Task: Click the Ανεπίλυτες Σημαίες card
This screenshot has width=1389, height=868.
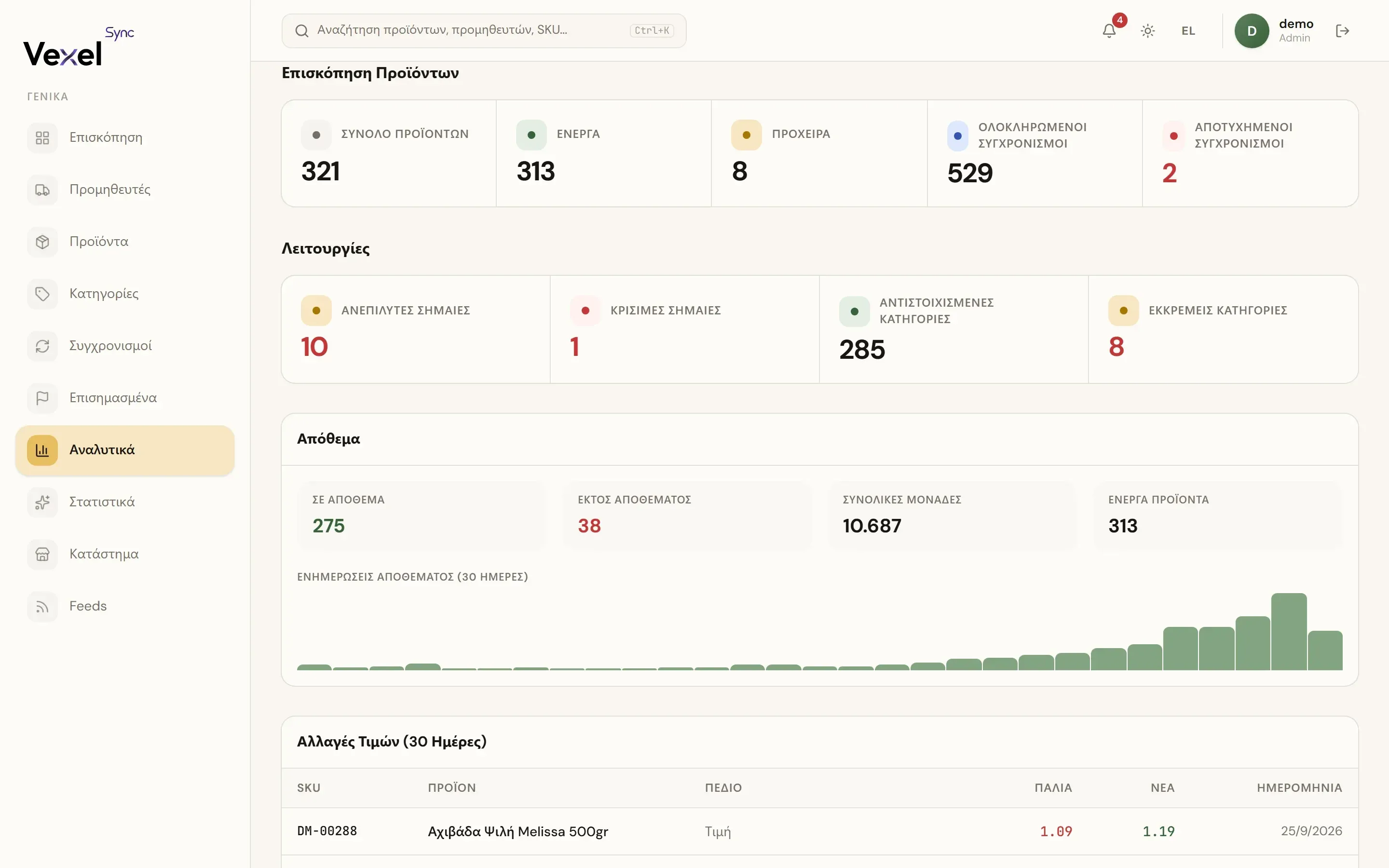Action: [416, 329]
